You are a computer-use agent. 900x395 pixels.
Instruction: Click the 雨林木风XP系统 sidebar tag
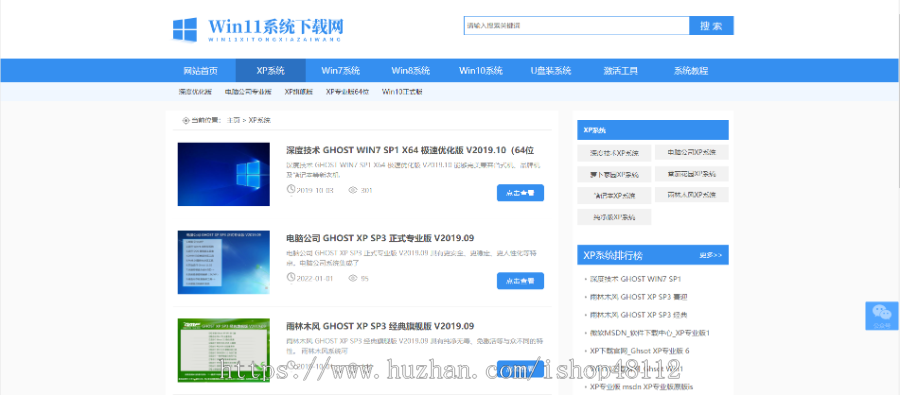(x=692, y=195)
